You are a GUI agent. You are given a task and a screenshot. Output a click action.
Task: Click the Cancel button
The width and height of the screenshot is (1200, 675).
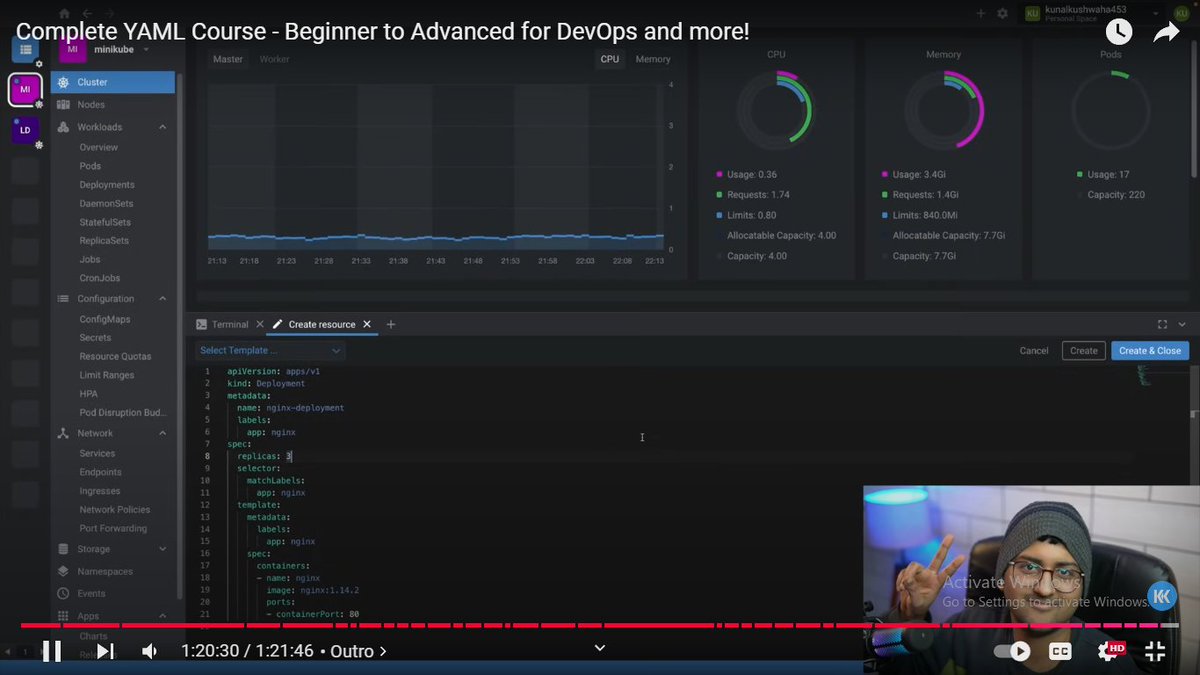coord(1034,351)
